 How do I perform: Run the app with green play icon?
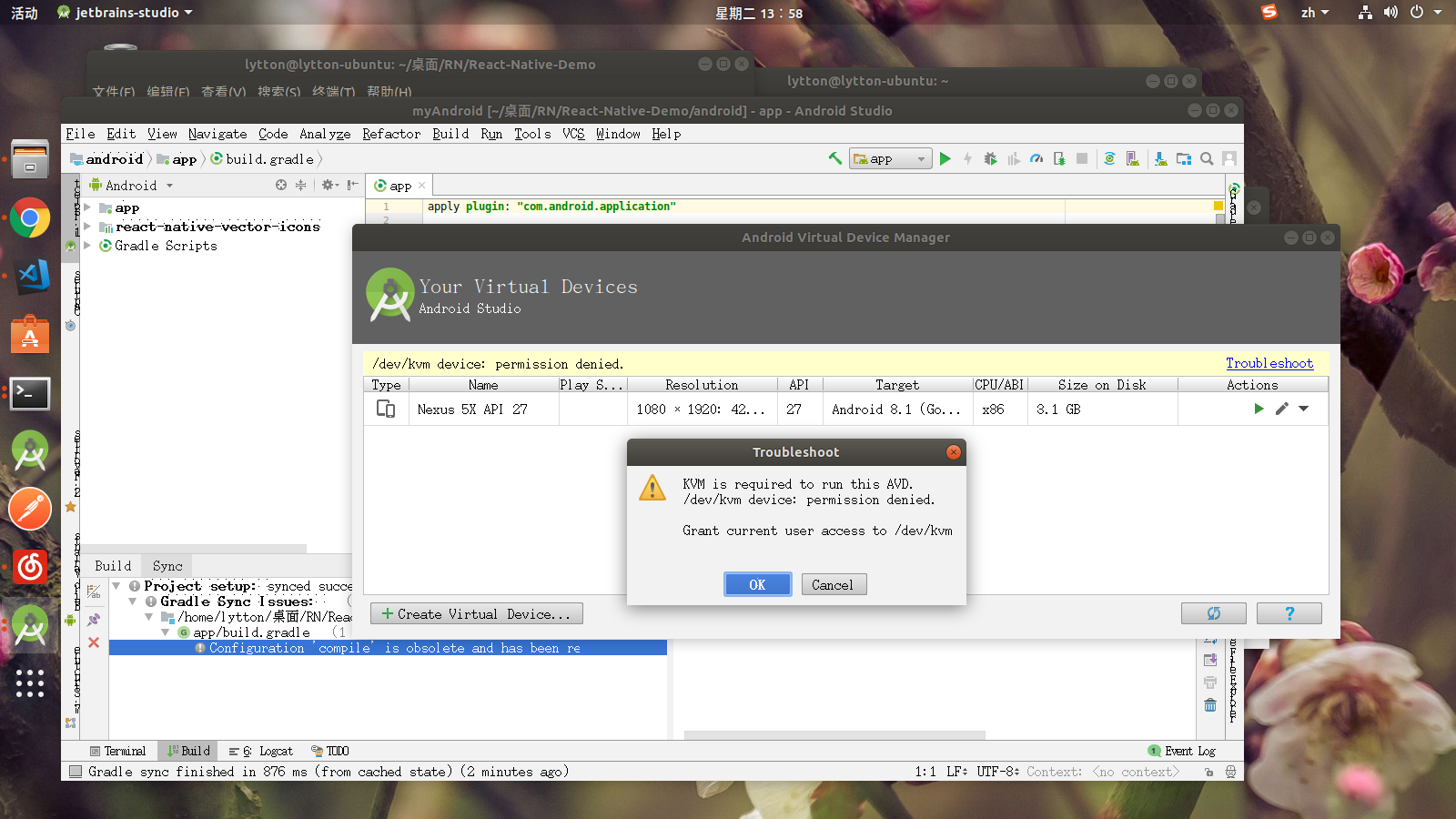(945, 158)
